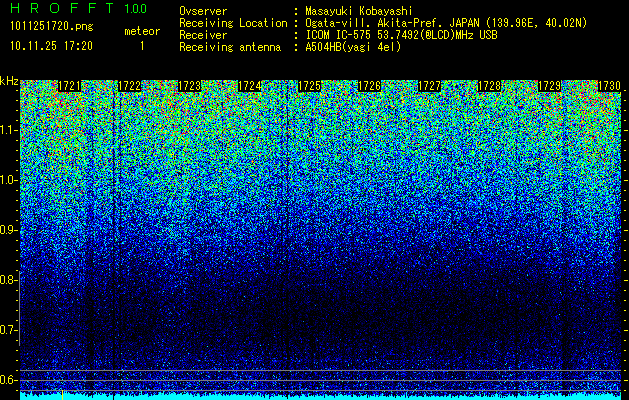Image resolution: width=629 pixels, height=400 pixels.
Task: Select the 1728 time marker
Action: coord(489,86)
